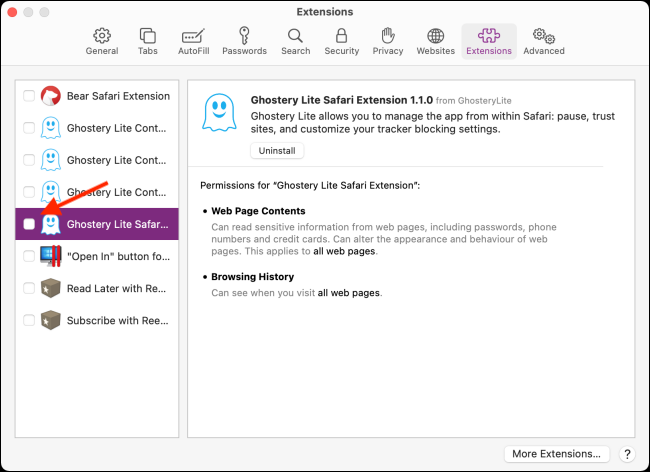Click the Browsing History permission heading
This screenshot has height=472, width=650.
pyautogui.click(x=252, y=276)
